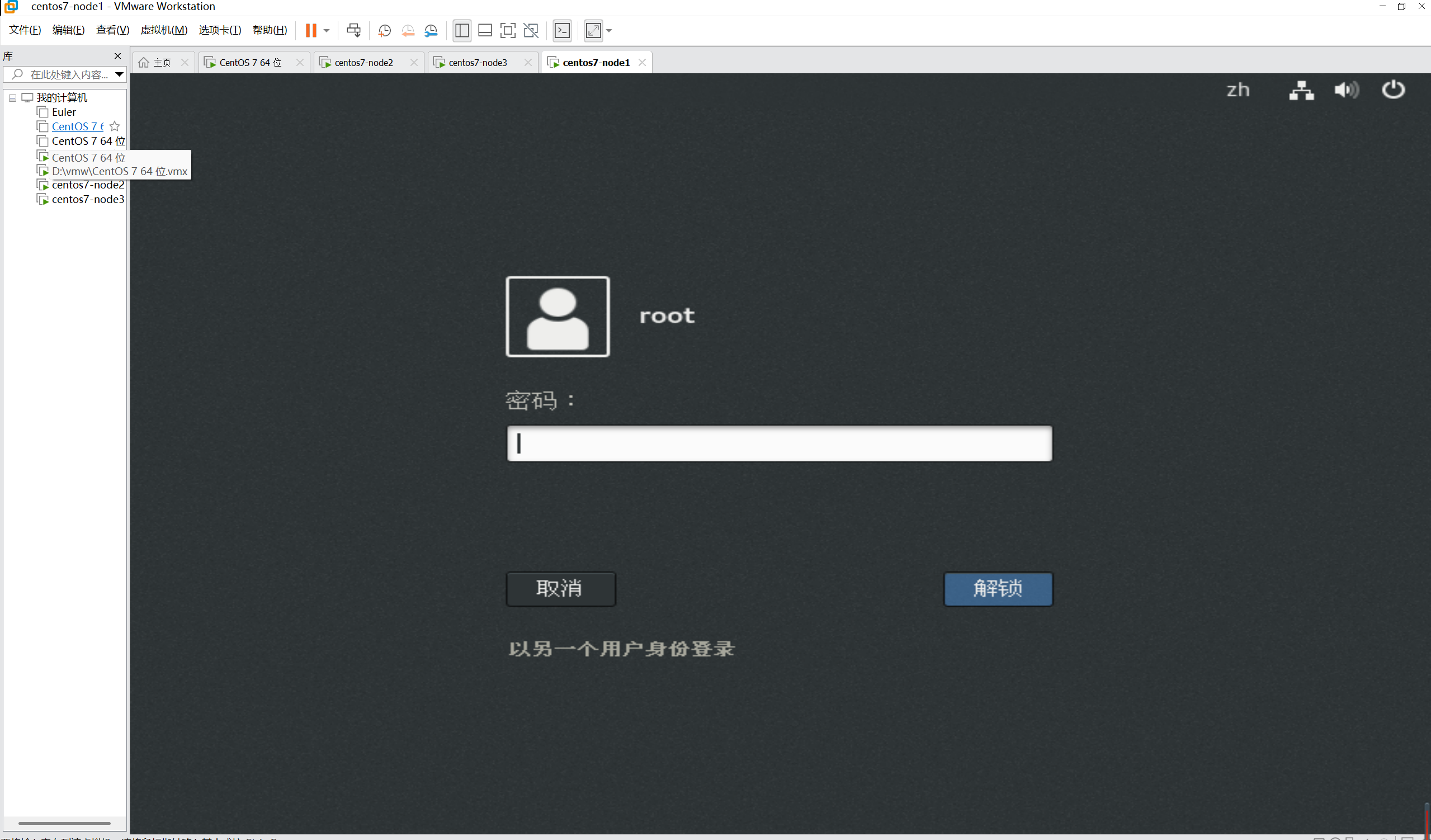This screenshot has width=1431, height=840.
Task: Collapse the 我的计算机 tree node
Action: pos(12,98)
